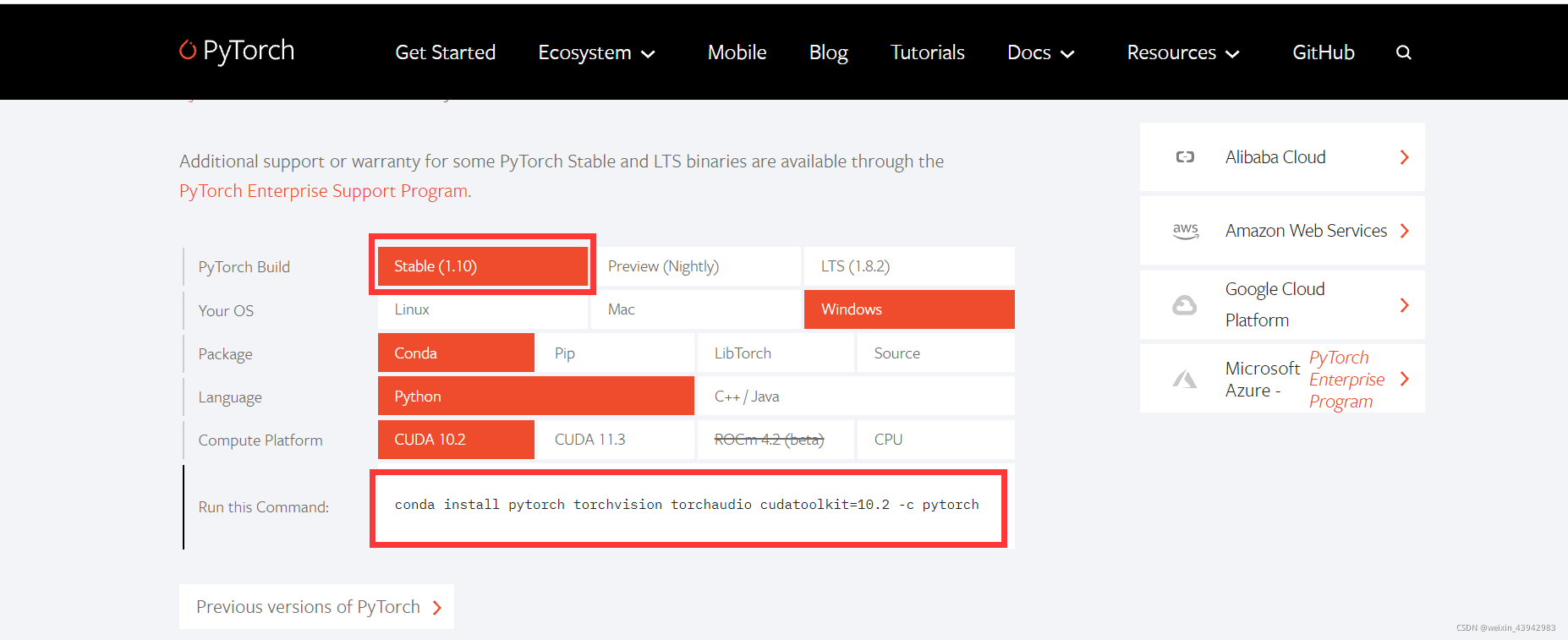Select the Preview (Nightly) build
This screenshot has height=640, width=1568.
(696, 266)
